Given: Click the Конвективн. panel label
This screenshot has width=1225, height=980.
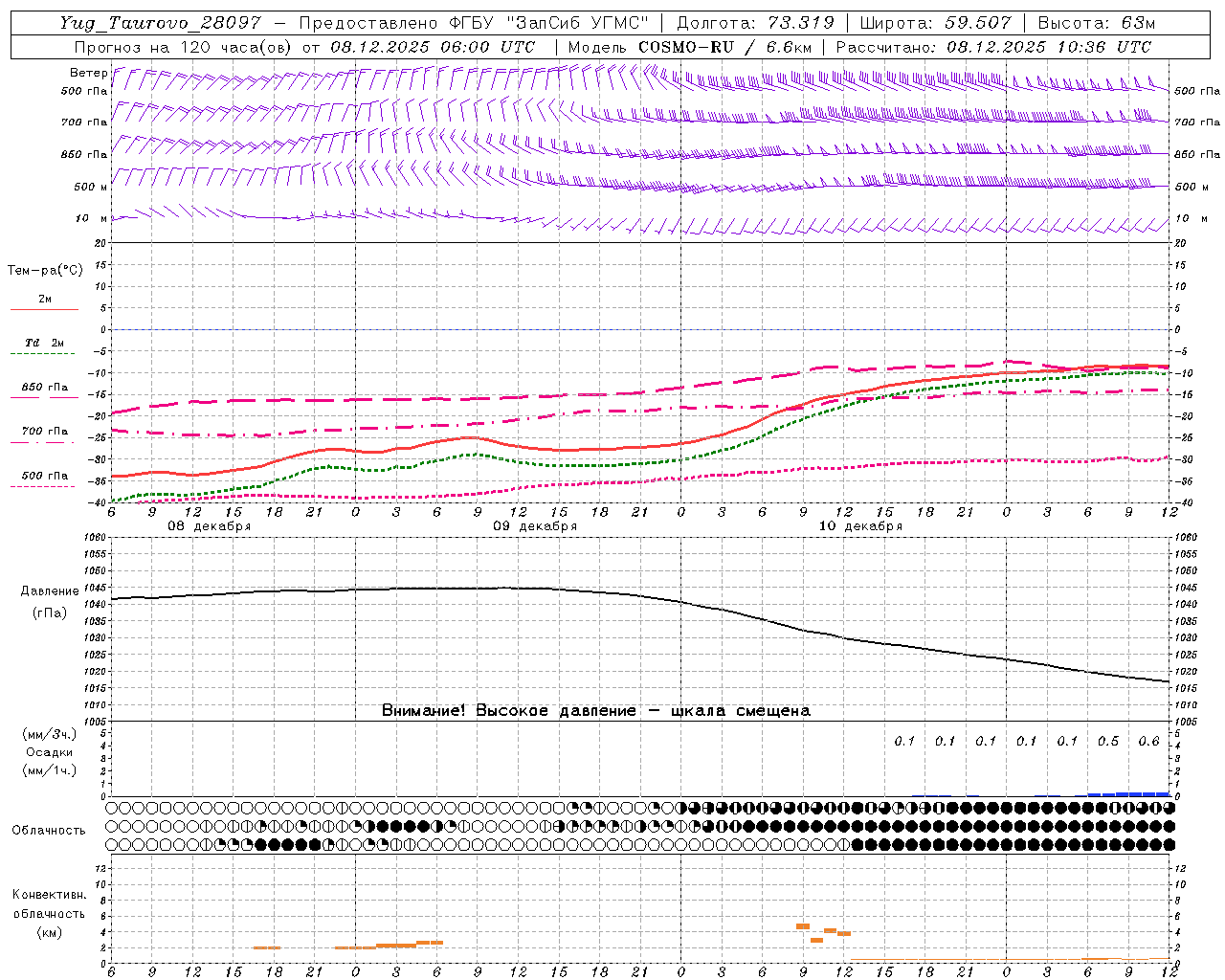Looking at the screenshot, I should click(49, 895).
